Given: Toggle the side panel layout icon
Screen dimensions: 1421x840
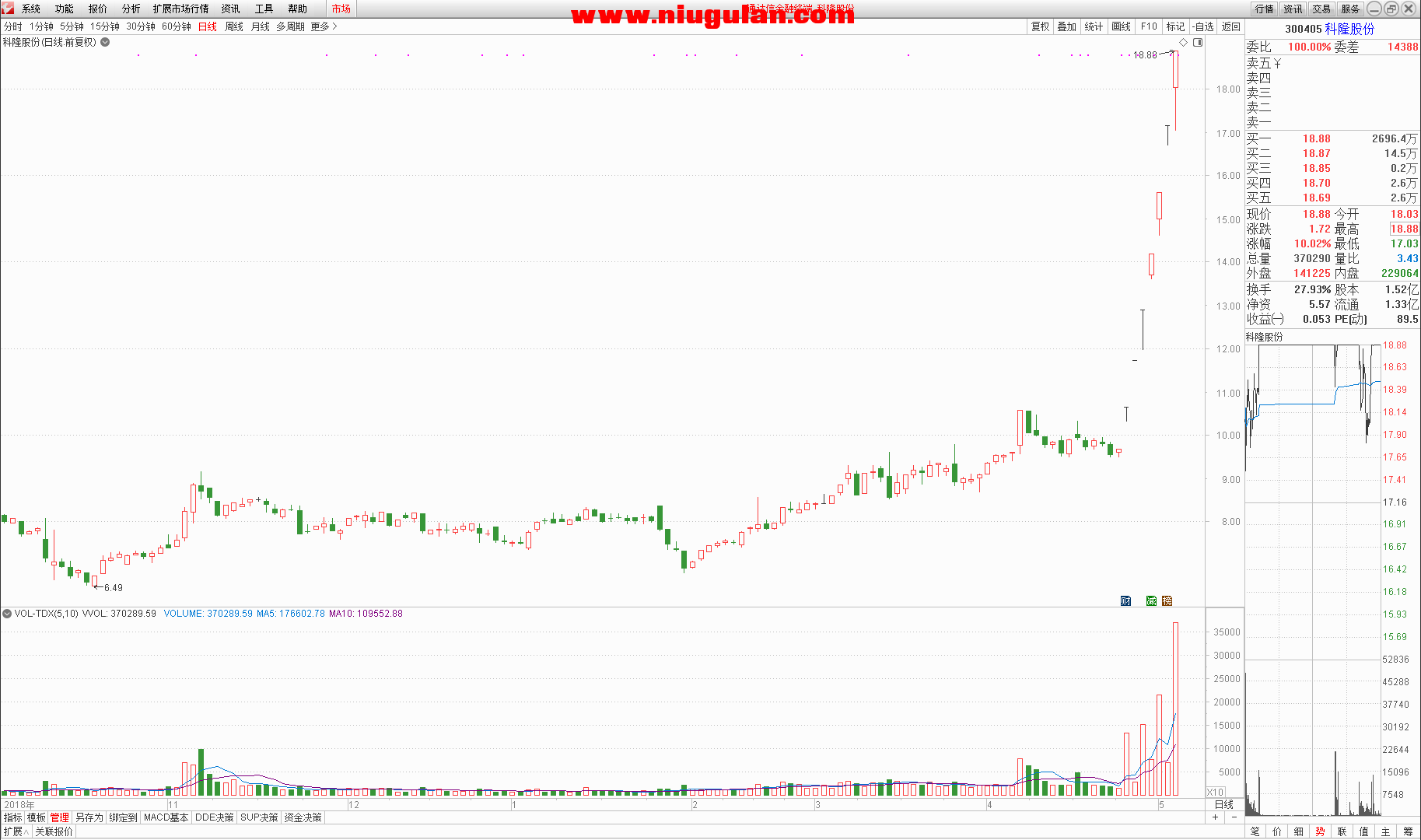Looking at the screenshot, I should click(1199, 42).
